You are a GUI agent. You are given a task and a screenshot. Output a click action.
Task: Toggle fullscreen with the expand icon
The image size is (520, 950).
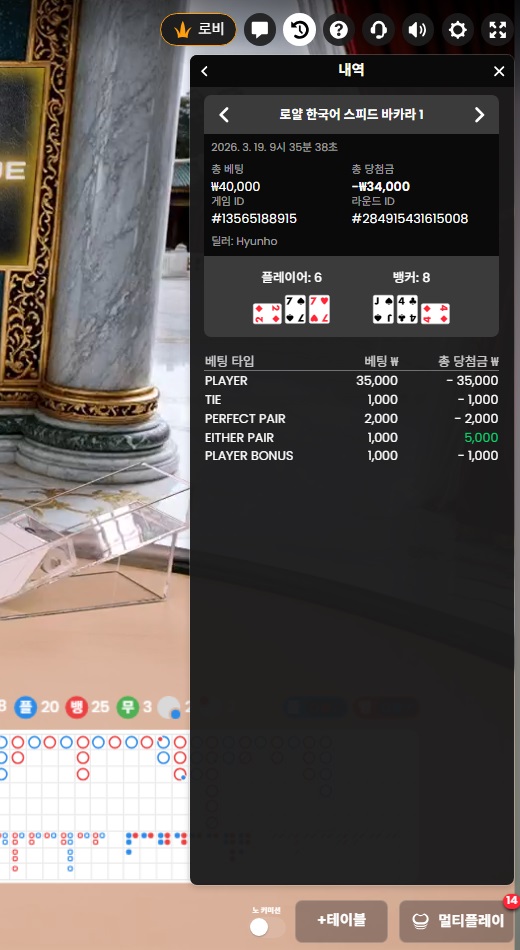pyautogui.click(x=497, y=29)
